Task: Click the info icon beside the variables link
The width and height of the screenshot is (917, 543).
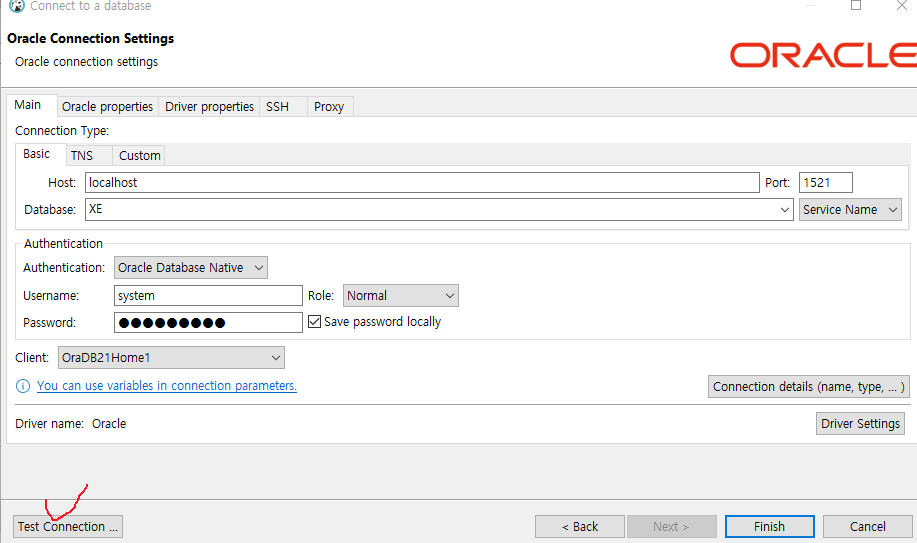Action: click(22, 386)
